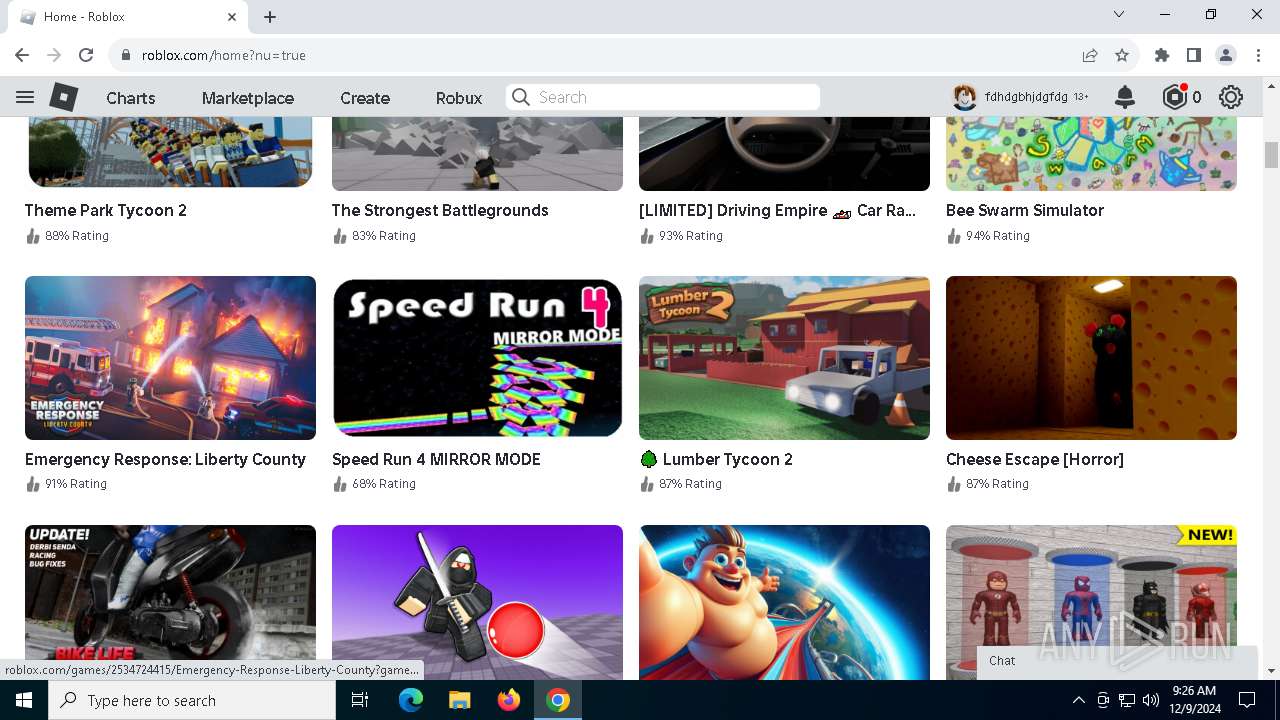The height and width of the screenshot is (720, 1280).
Task: Open the Robux balance icon
Action: tap(1174, 97)
